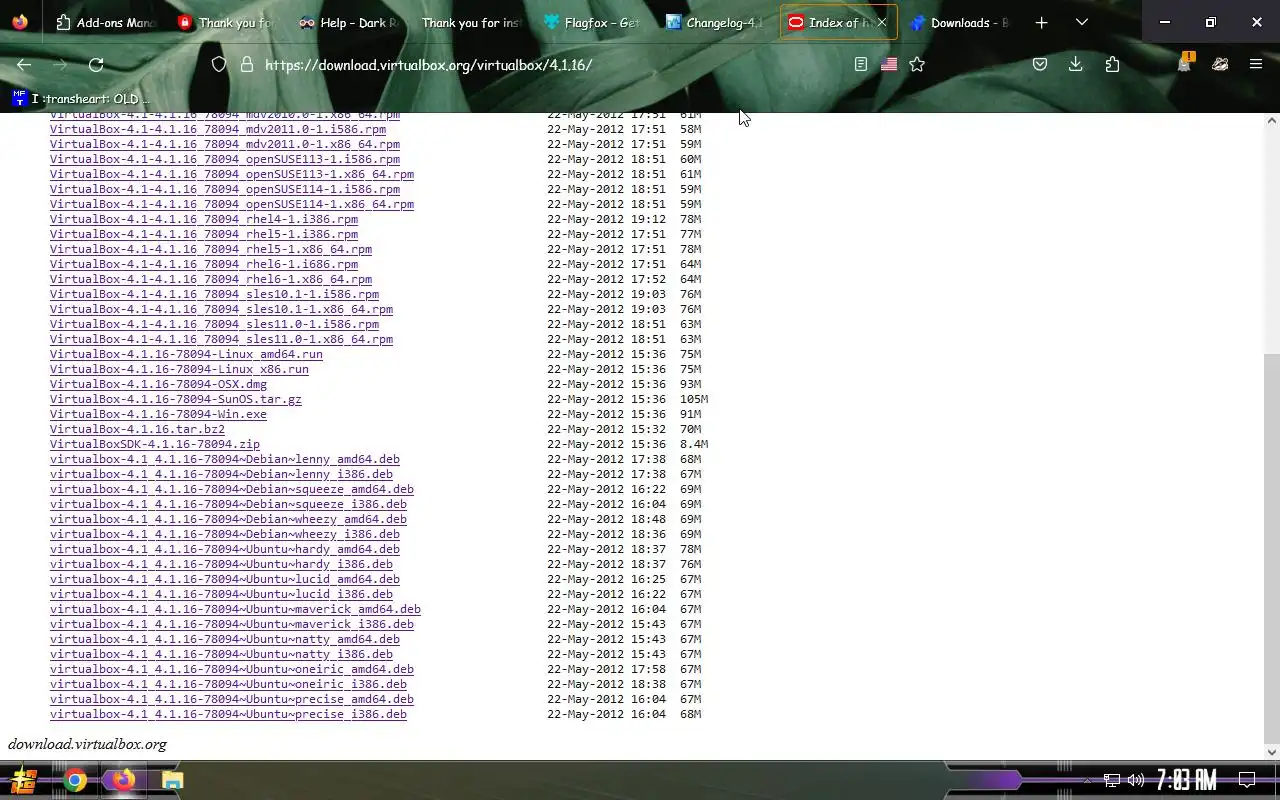
Task: Open the openSUSE114-1.x86_64.rpm link
Action: point(232,204)
